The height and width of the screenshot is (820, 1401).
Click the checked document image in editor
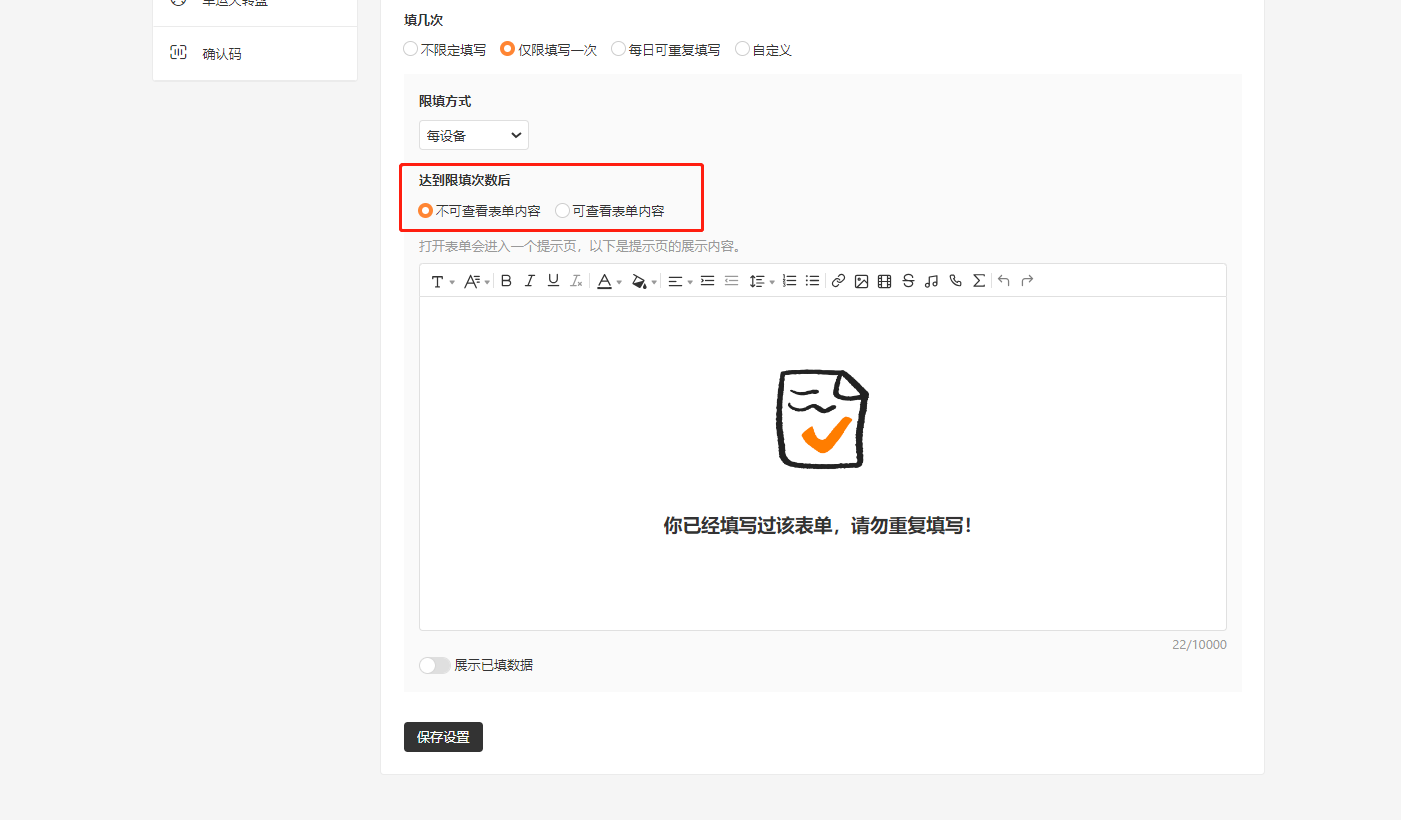coord(823,418)
